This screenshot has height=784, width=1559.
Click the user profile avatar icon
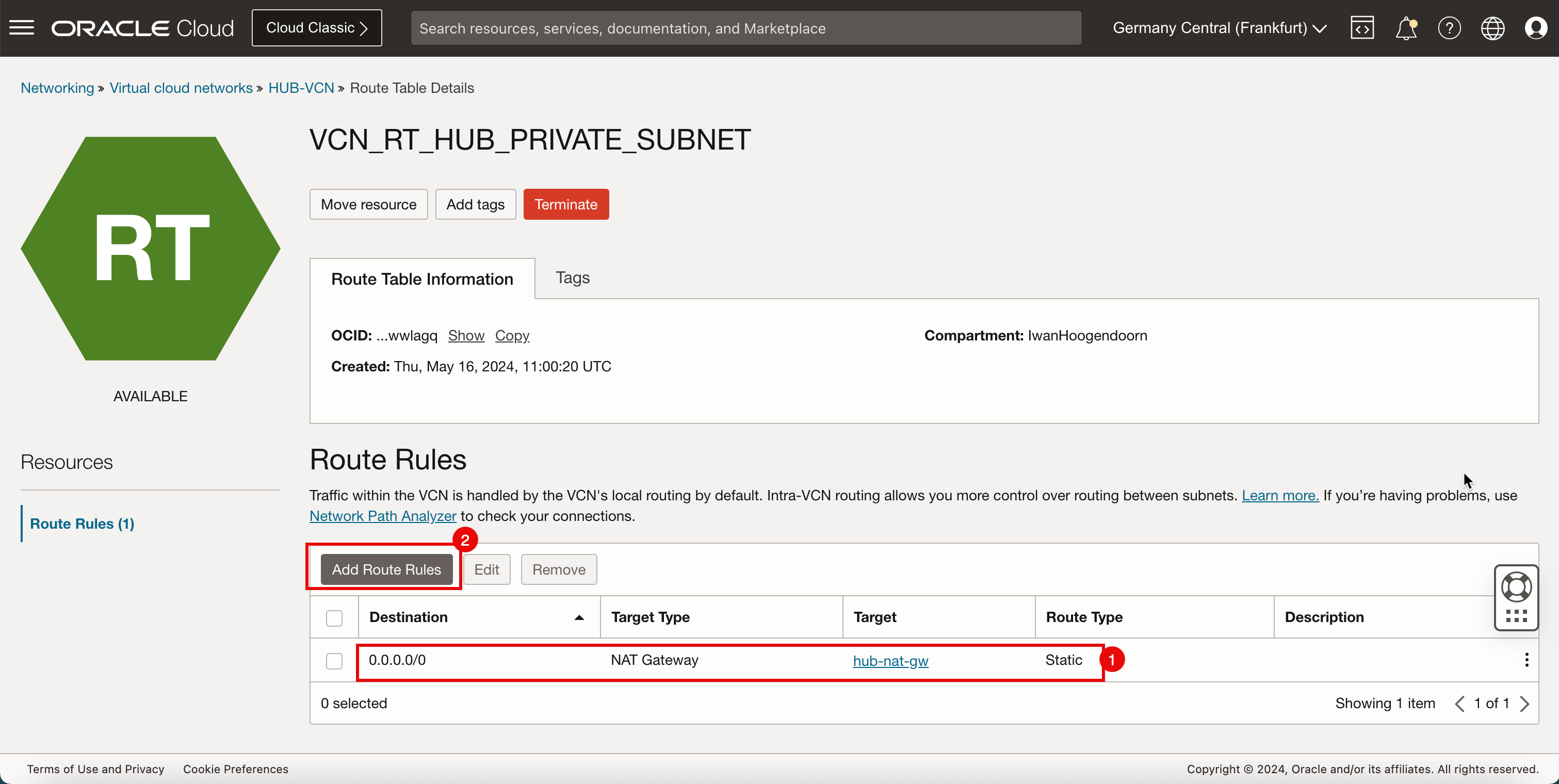[1536, 28]
